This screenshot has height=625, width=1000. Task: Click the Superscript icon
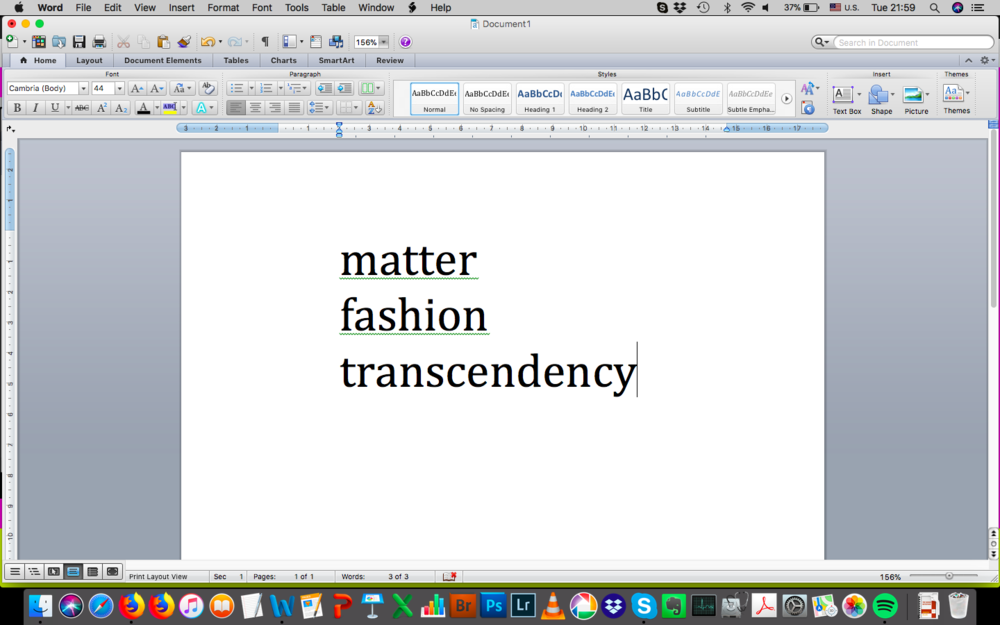pyautogui.click(x=102, y=108)
